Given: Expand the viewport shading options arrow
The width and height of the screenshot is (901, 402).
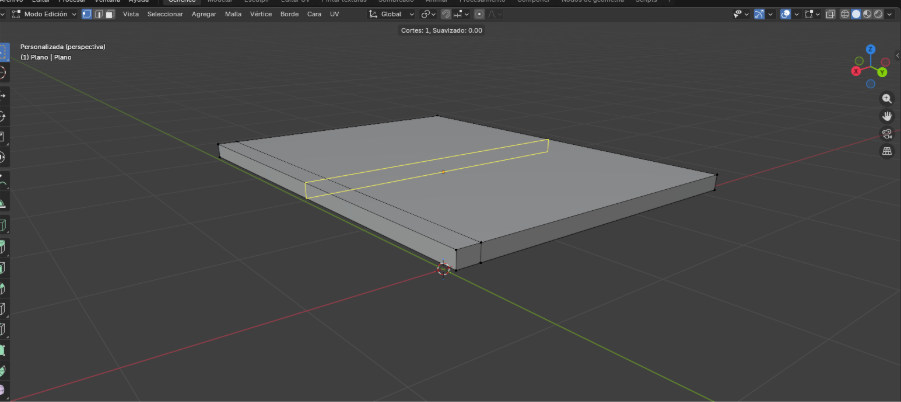Looking at the screenshot, I should pos(891,15).
